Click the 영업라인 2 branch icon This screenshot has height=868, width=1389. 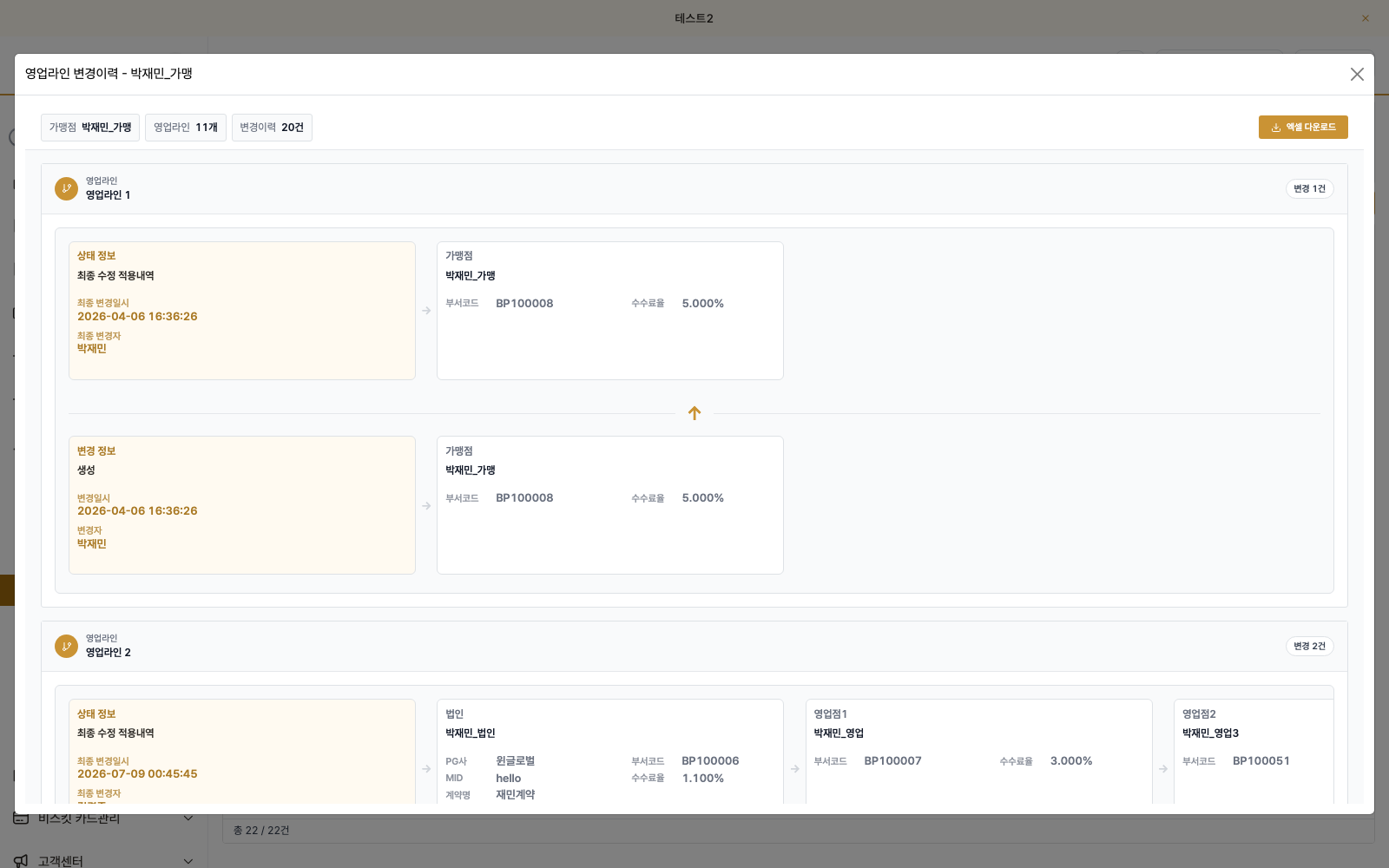pyautogui.click(x=66, y=646)
